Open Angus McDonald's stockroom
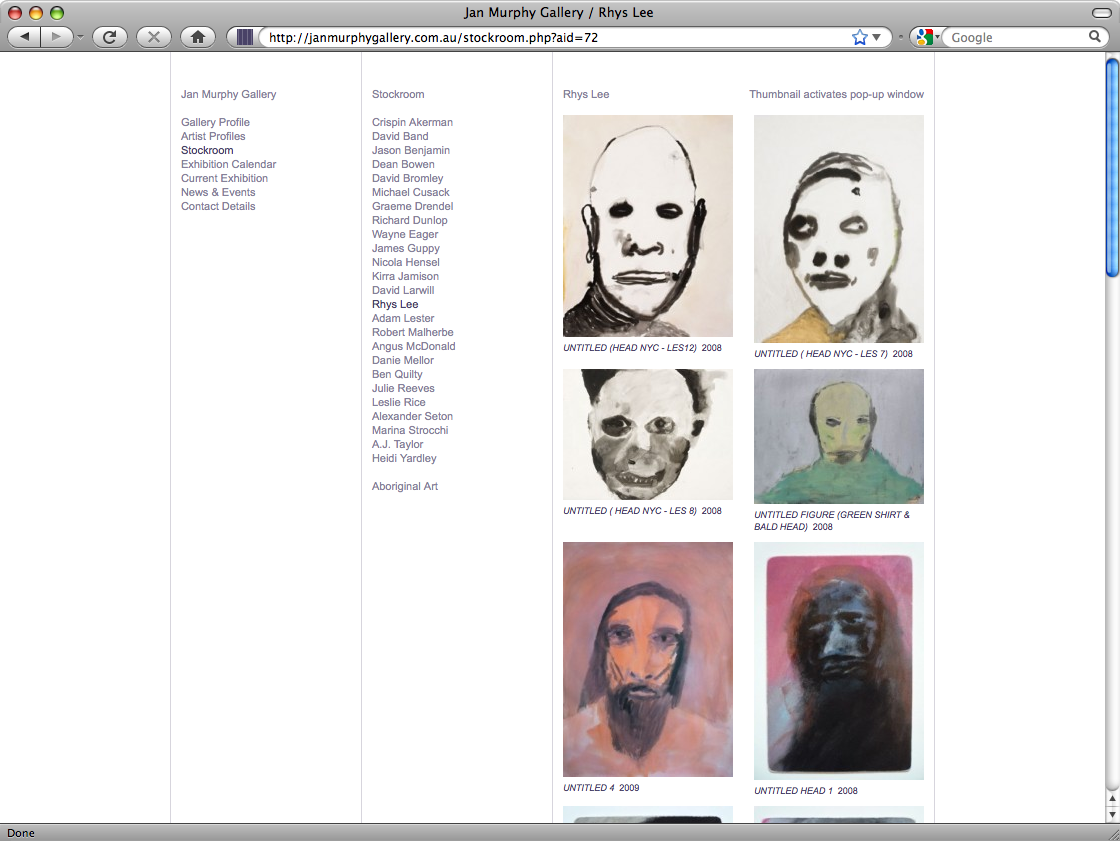 414,346
